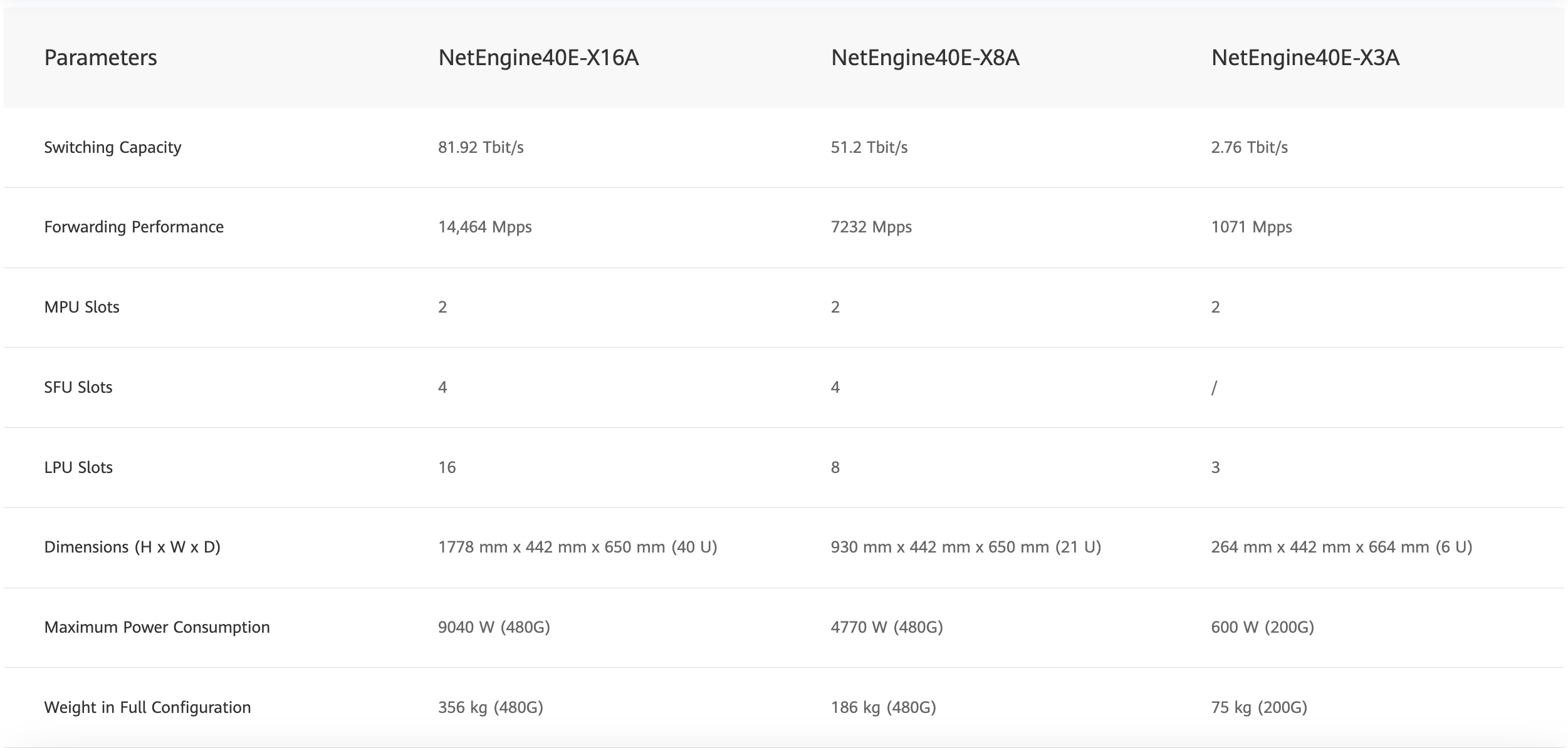The height and width of the screenshot is (748, 1568).
Task: Click the Forwarding Performance row label
Action: [x=133, y=227]
